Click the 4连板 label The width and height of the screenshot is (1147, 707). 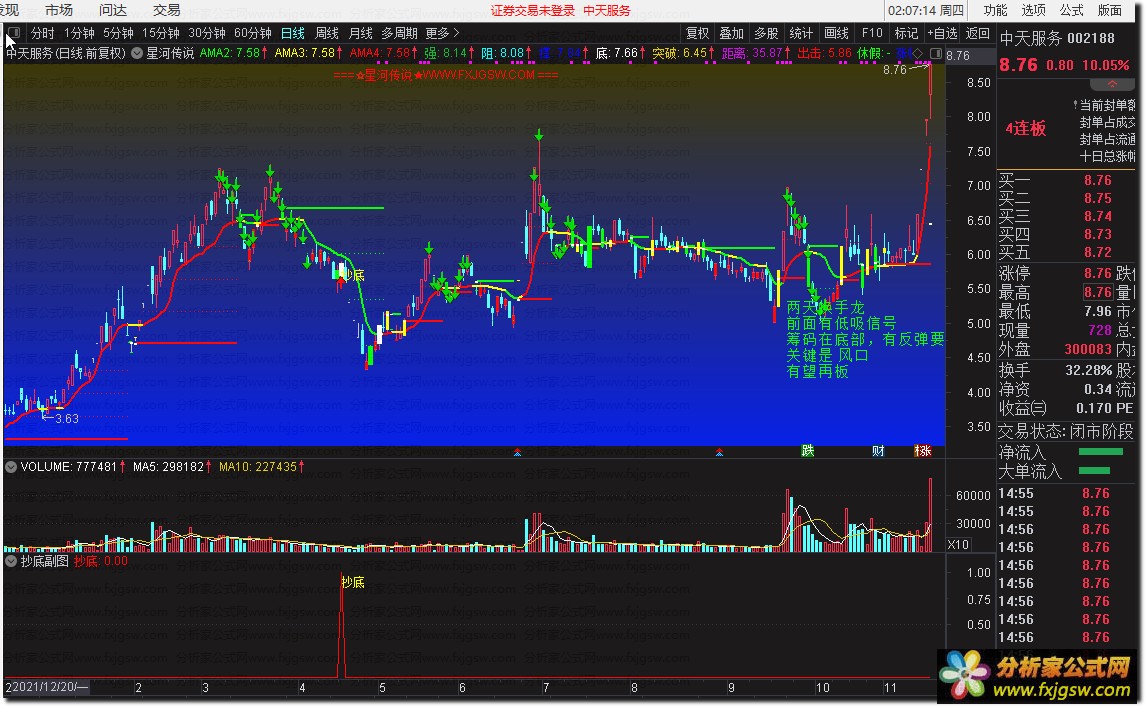click(x=1026, y=129)
